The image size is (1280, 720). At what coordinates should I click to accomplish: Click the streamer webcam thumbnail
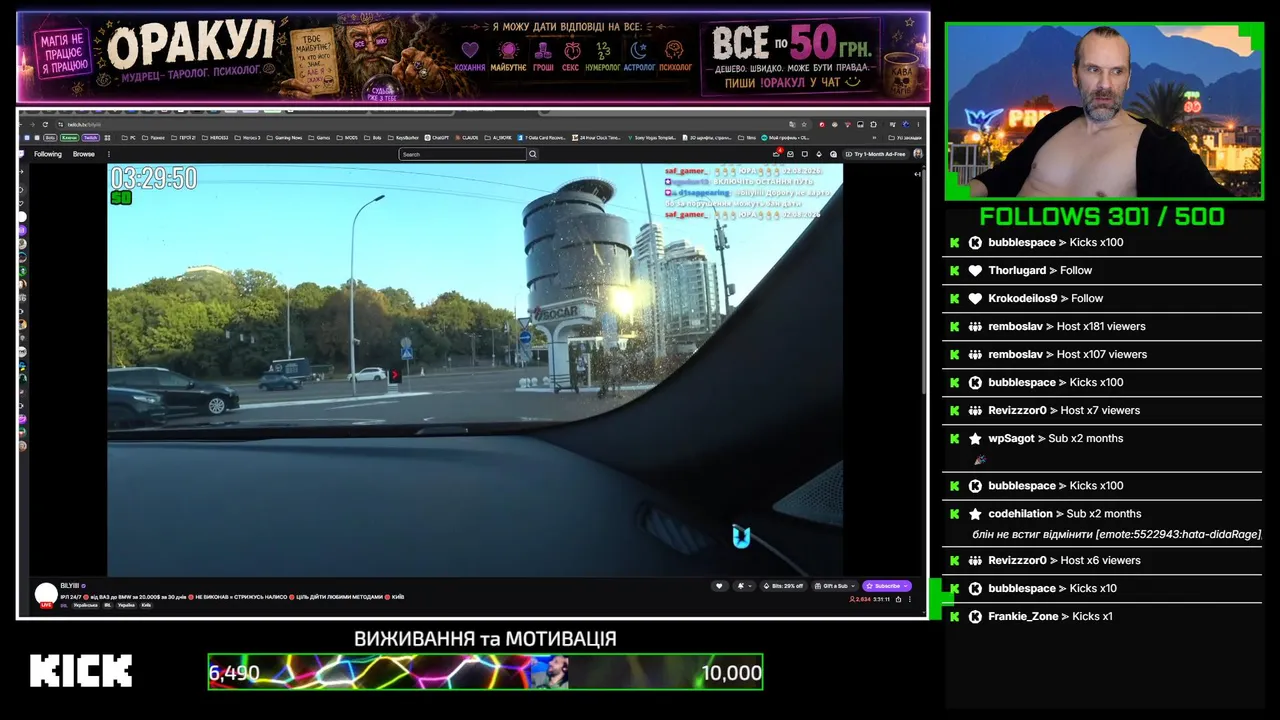1104,110
